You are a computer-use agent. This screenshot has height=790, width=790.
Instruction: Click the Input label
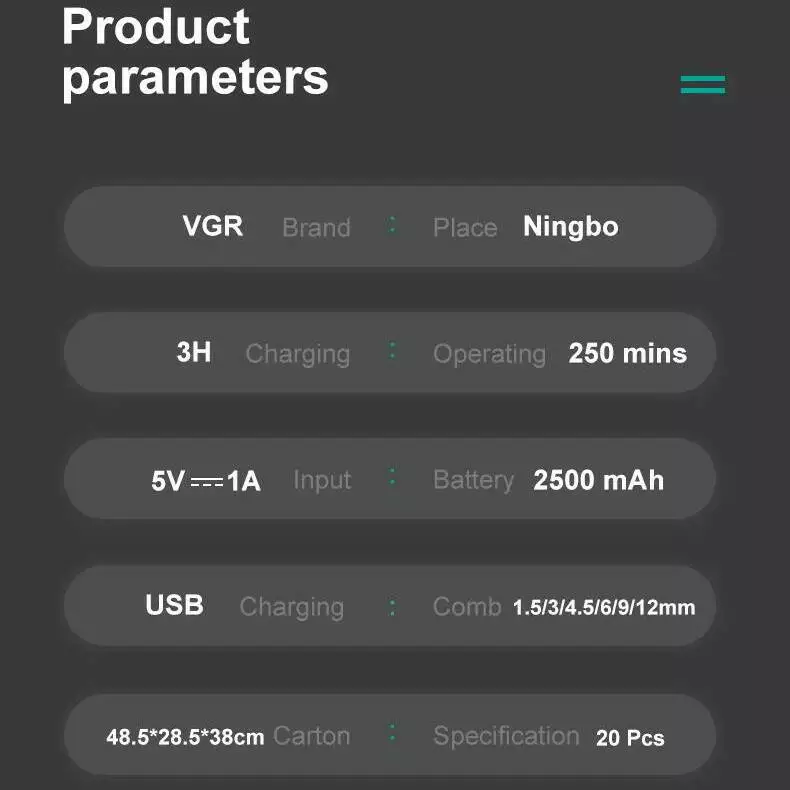click(322, 480)
